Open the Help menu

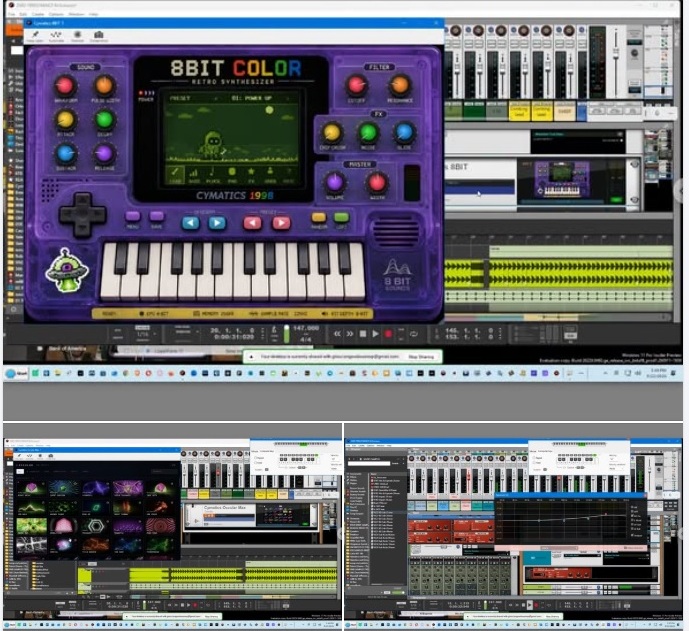pos(94,14)
